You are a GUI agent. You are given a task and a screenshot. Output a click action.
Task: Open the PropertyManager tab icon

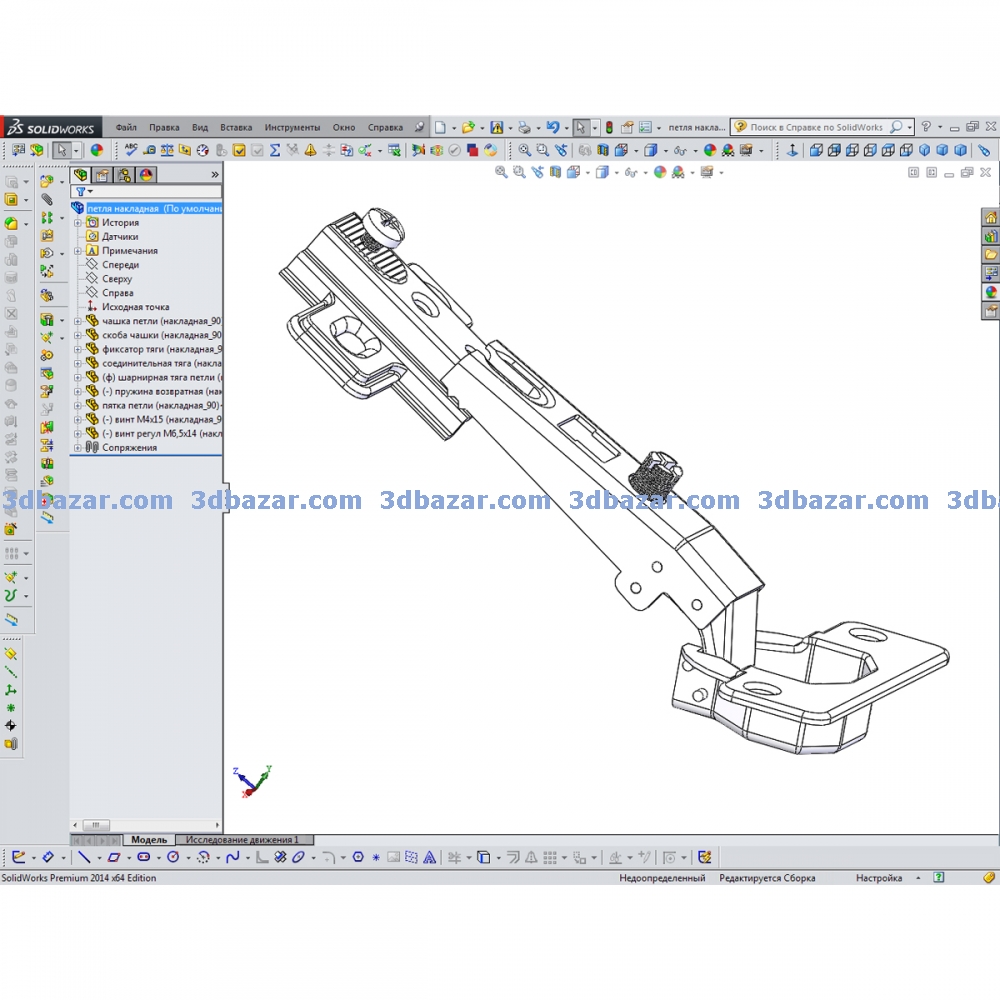tap(102, 174)
